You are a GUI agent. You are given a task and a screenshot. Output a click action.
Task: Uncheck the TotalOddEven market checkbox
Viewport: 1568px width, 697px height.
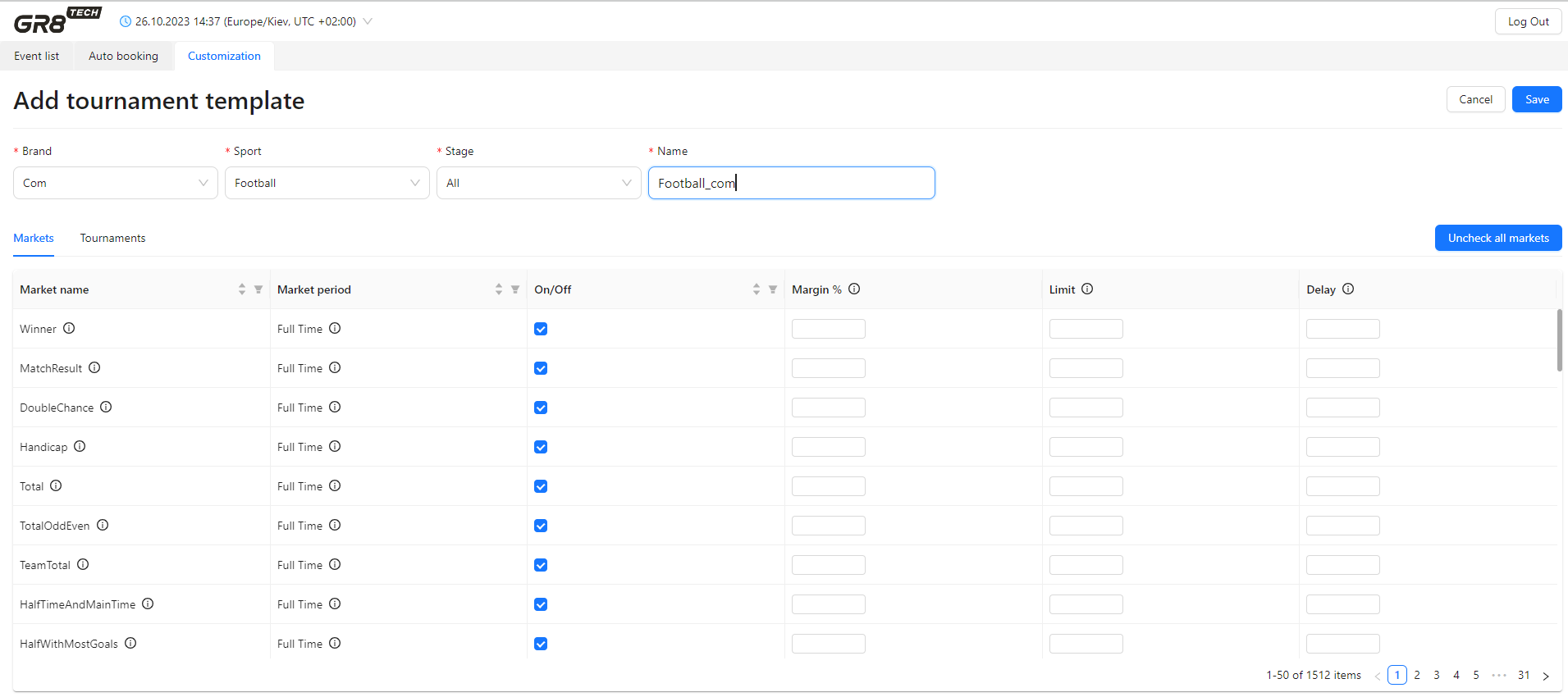(x=541, y=526)
